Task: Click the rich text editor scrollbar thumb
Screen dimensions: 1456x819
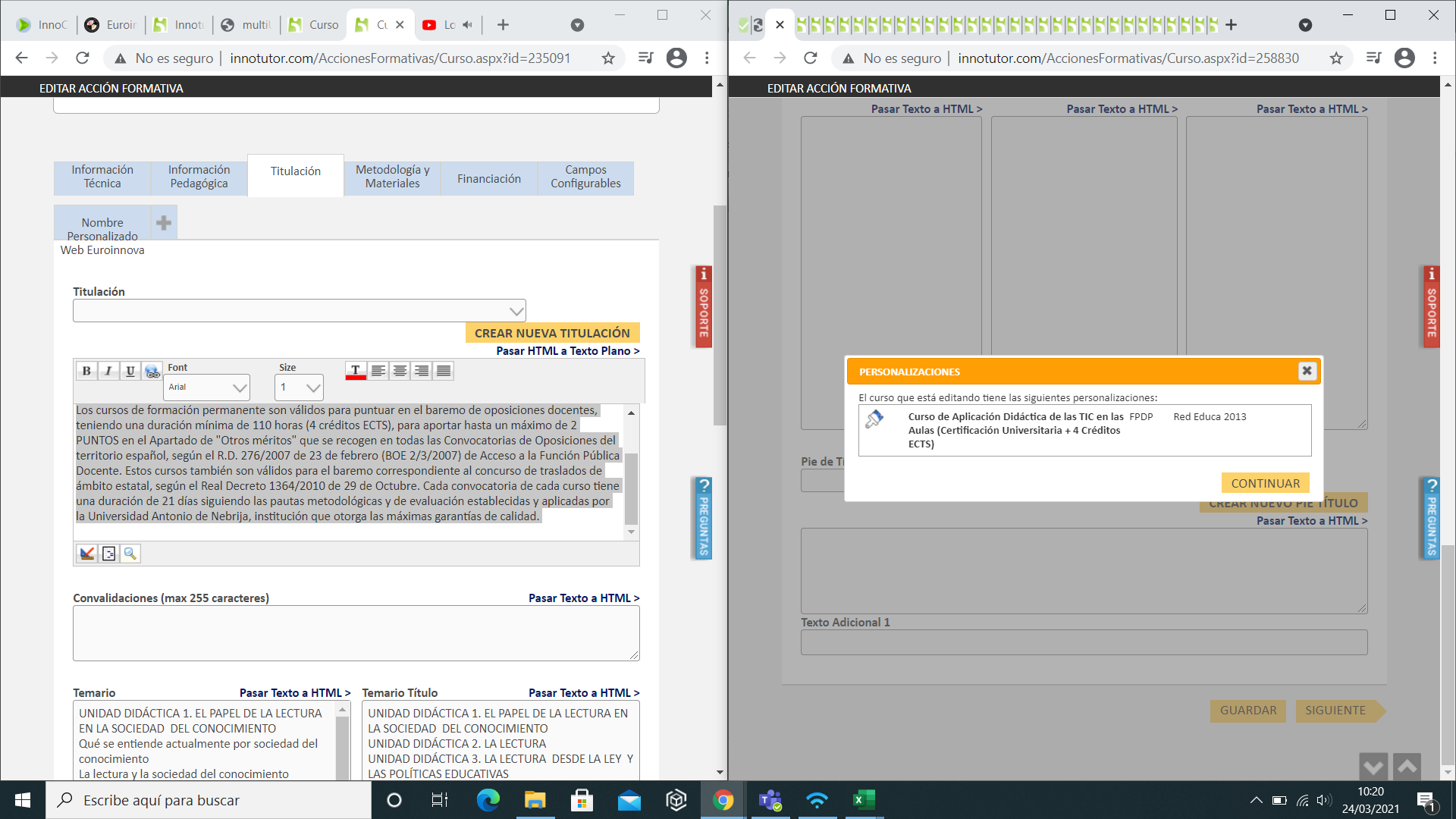Action: [631, 488]
